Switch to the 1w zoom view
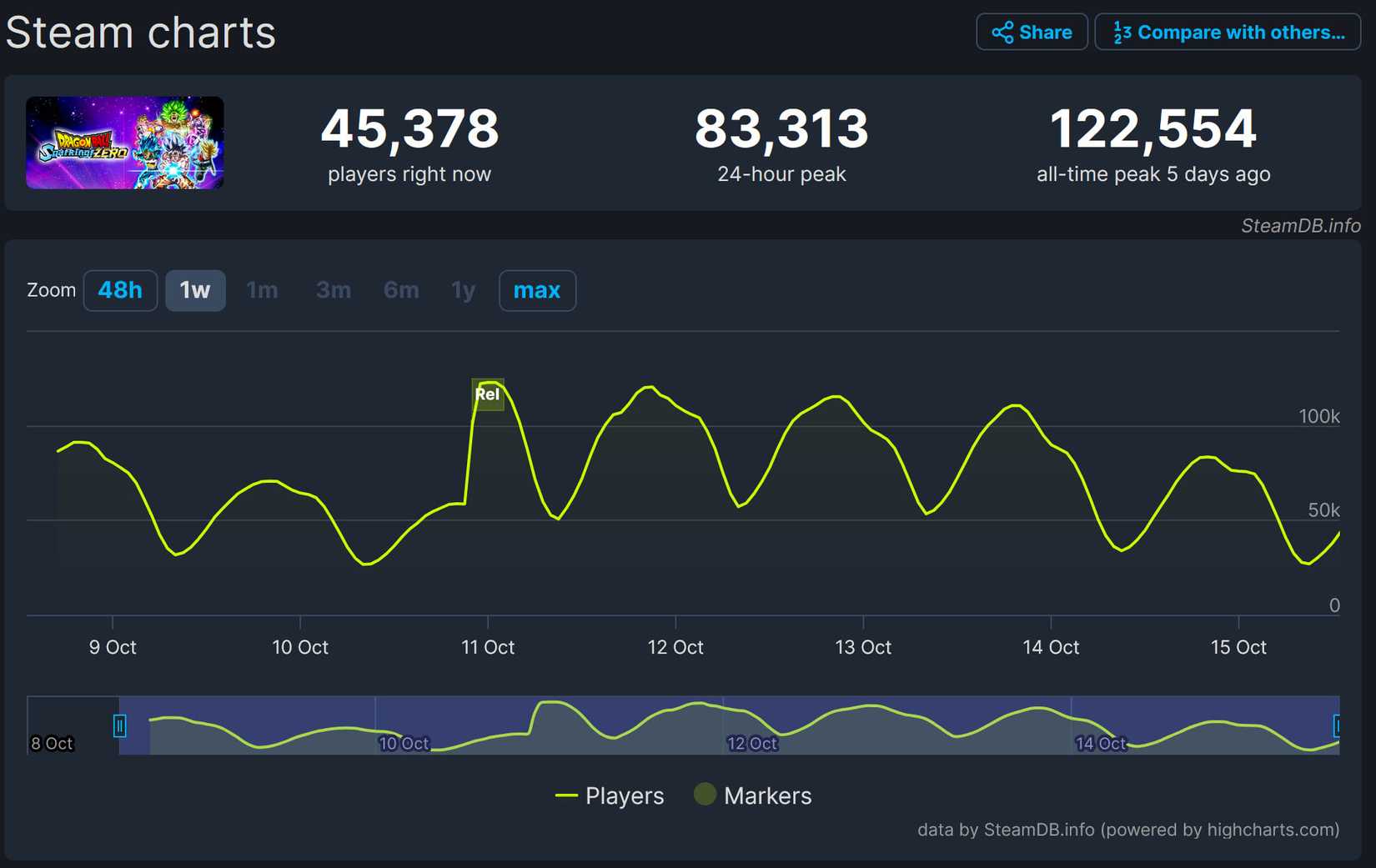Screen dimensions: 1376x868 (195, 290)
